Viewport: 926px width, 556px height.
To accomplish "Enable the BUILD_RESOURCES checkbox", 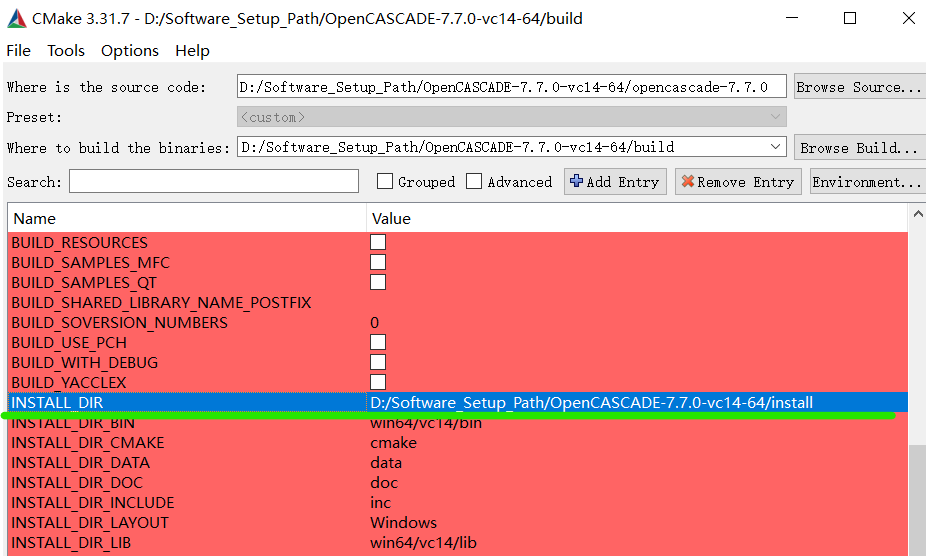I will (378, 242).
